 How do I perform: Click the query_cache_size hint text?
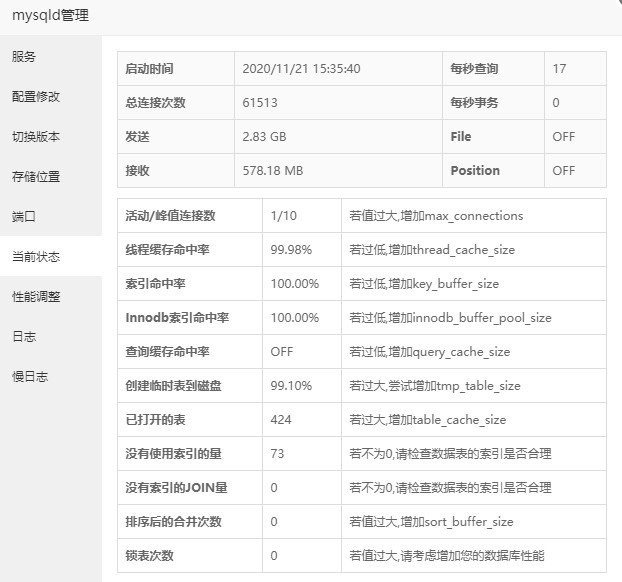(x=429, y=352)
